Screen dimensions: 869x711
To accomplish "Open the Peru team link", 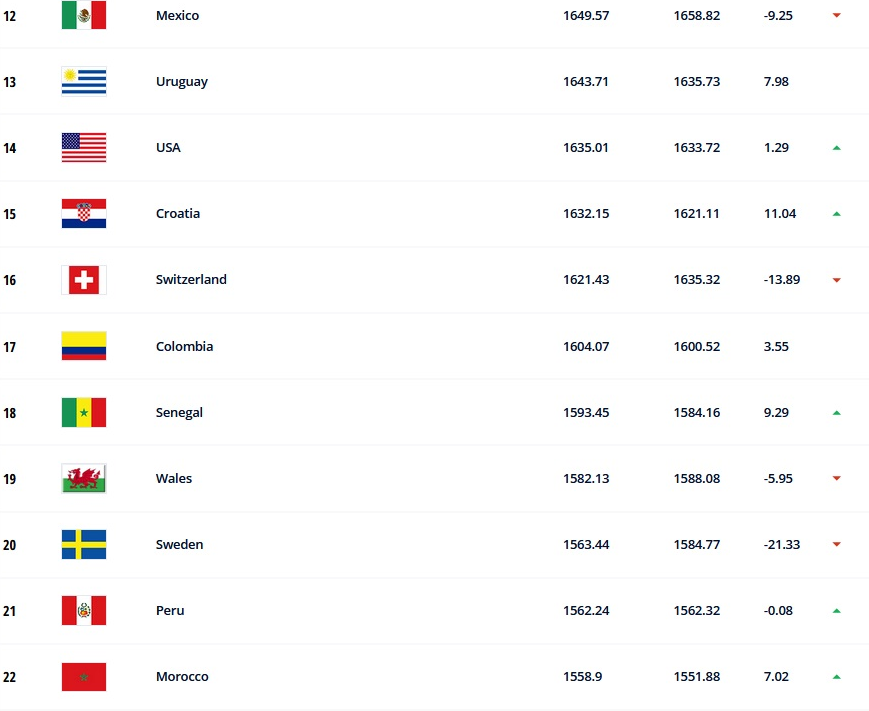I will click(x=170, y=610).
